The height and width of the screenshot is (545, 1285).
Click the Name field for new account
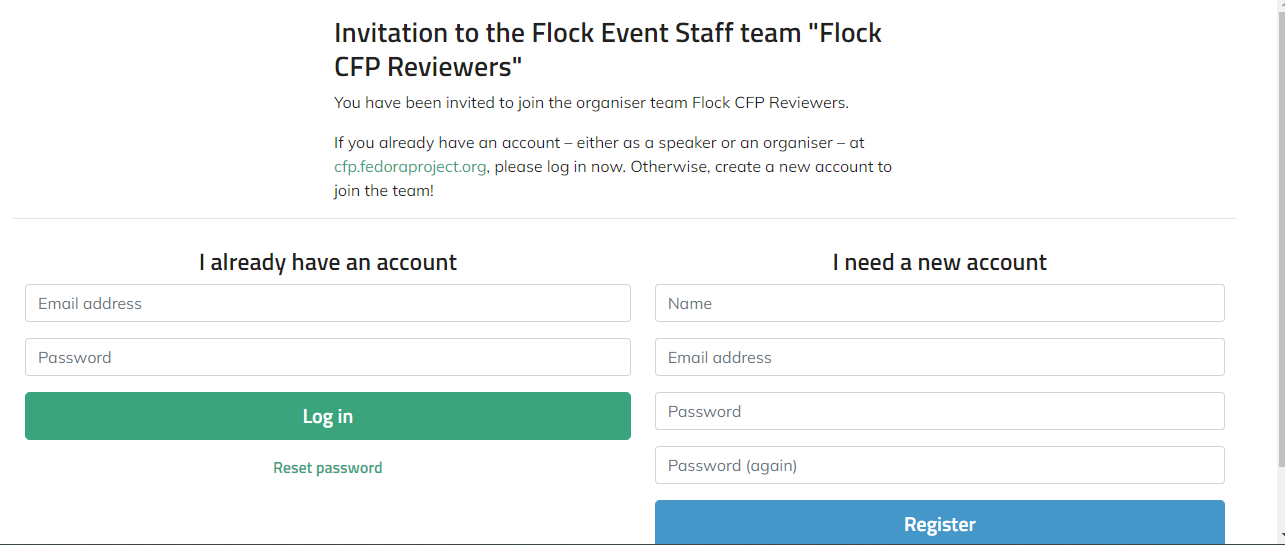[x=940, y=303]
